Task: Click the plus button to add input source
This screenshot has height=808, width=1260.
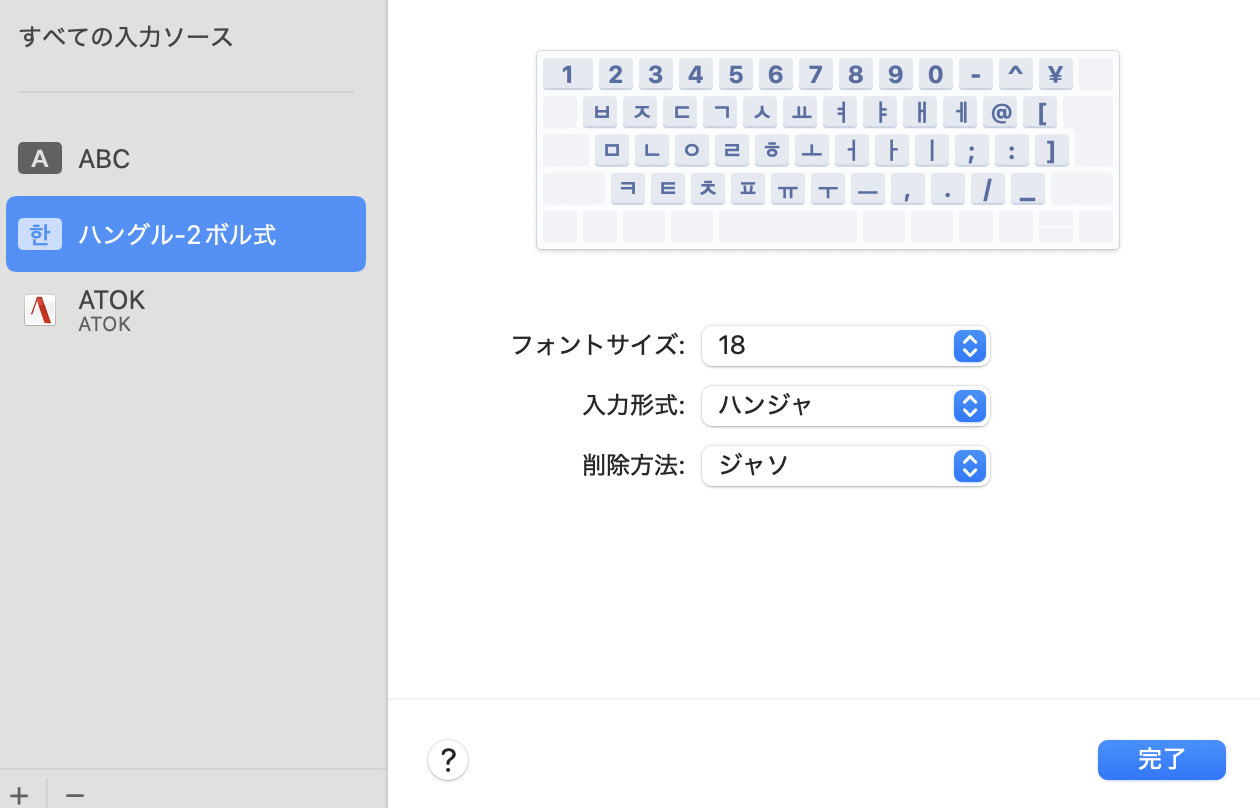Action: point(20,795)
